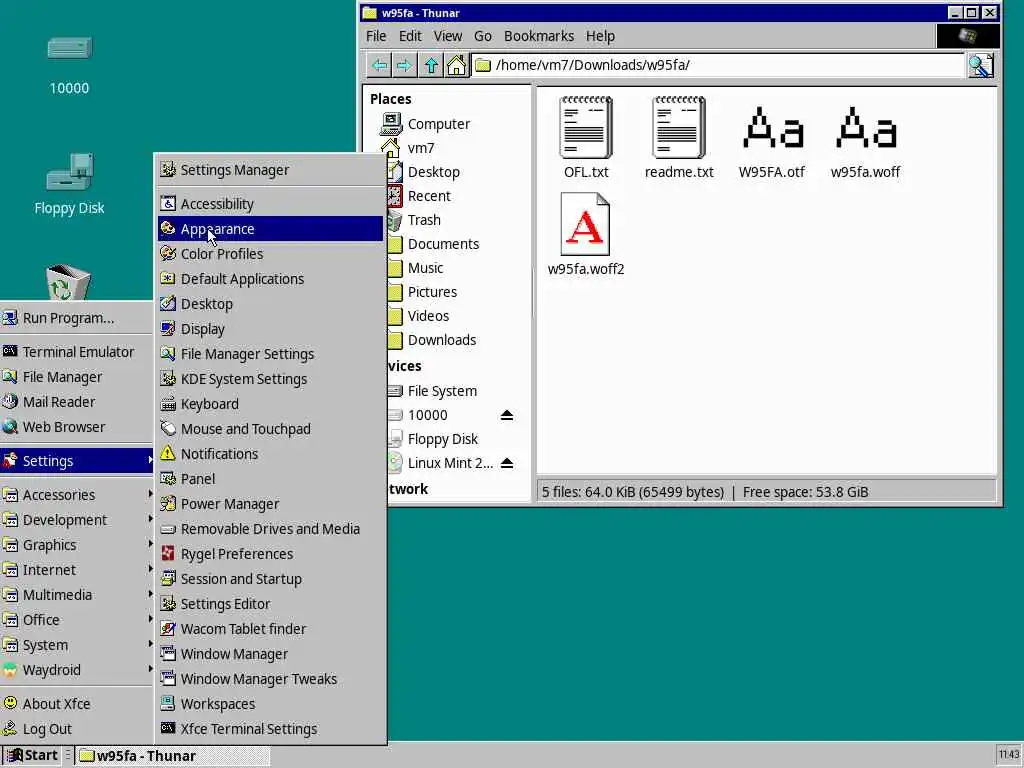Open Accessibility settings
The height and width of the screenshot is (768, 1024).
click(x=270, y=204)
